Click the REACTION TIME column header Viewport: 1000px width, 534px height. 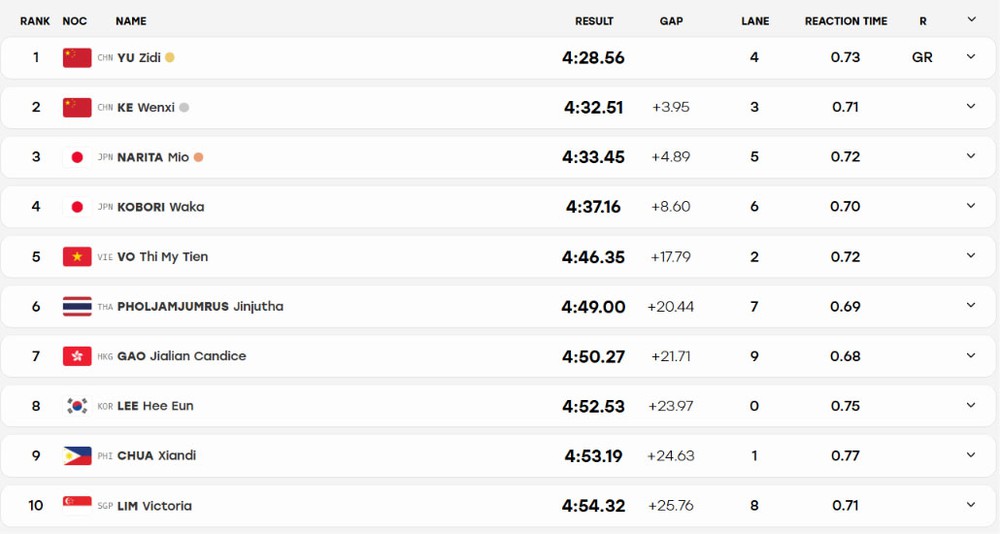coord(846,21)
